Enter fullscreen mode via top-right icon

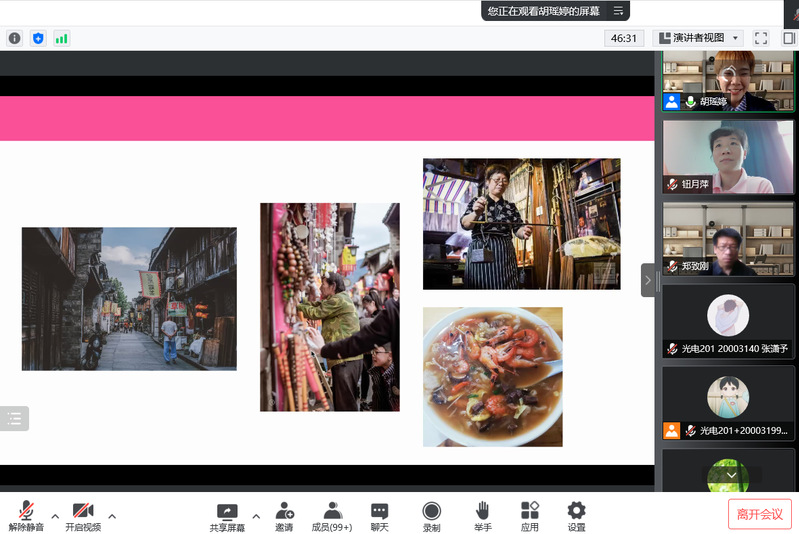pyautogui.click(x=761, y=38)
